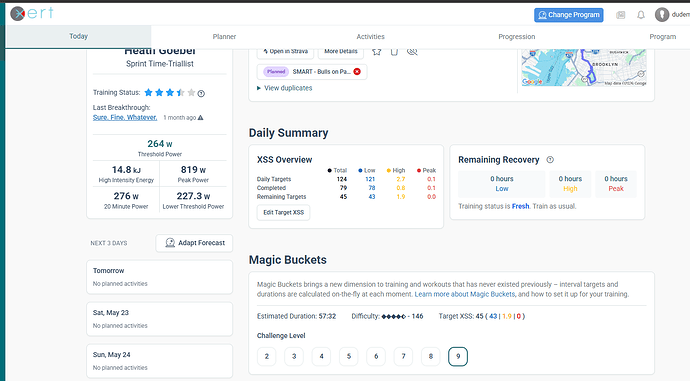Click the 227.3 W Lower Threshold Power value
The width and height of the screenshot is (690, 381).
point(193,196)
